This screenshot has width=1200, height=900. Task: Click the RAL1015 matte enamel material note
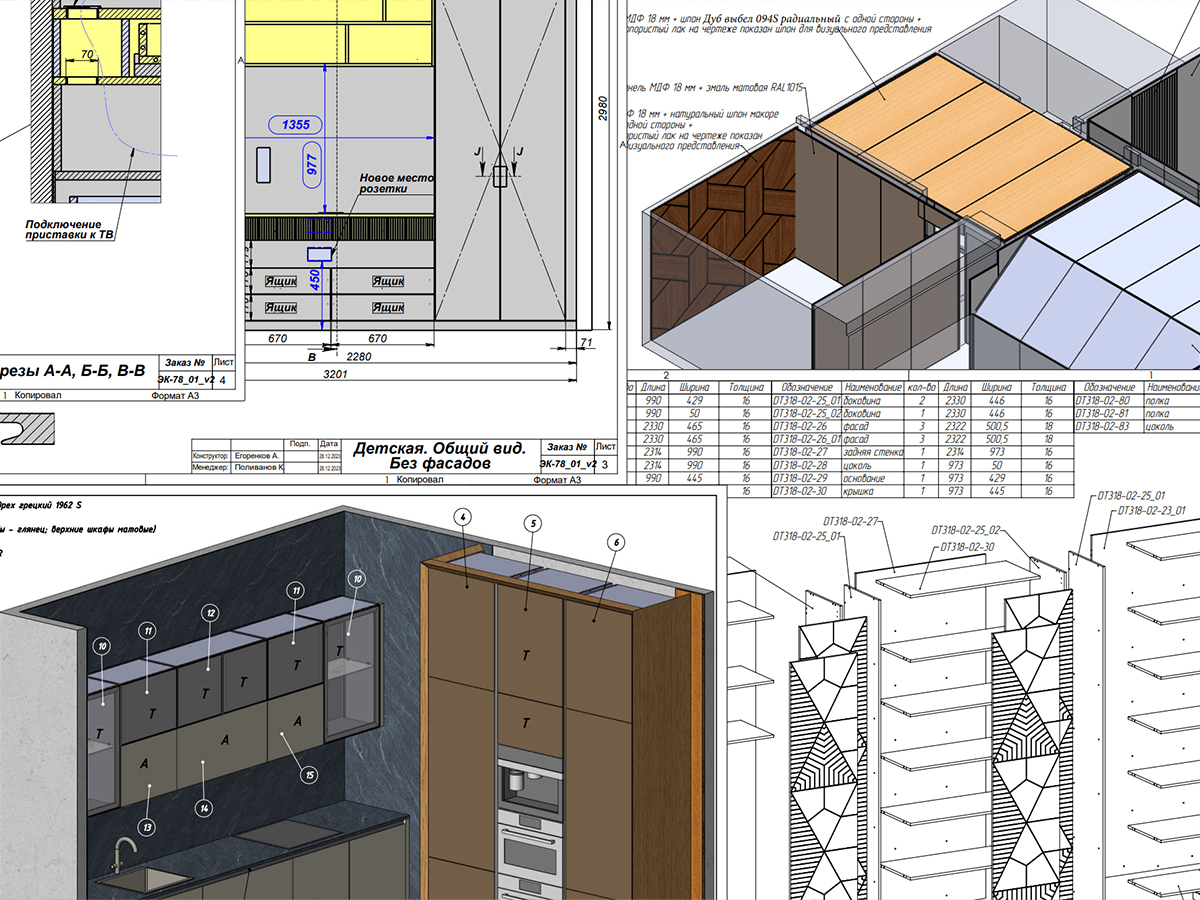tap(713, 87)
